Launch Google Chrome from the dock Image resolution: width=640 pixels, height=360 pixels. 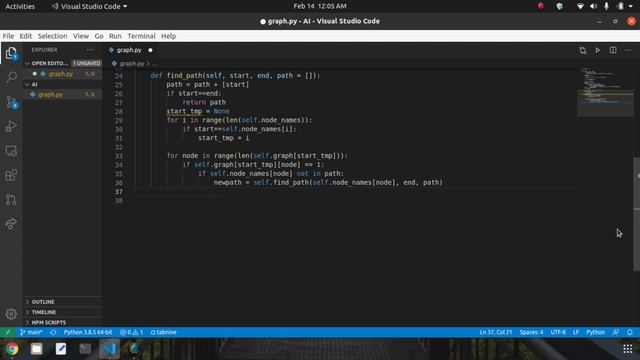(12, 349)
